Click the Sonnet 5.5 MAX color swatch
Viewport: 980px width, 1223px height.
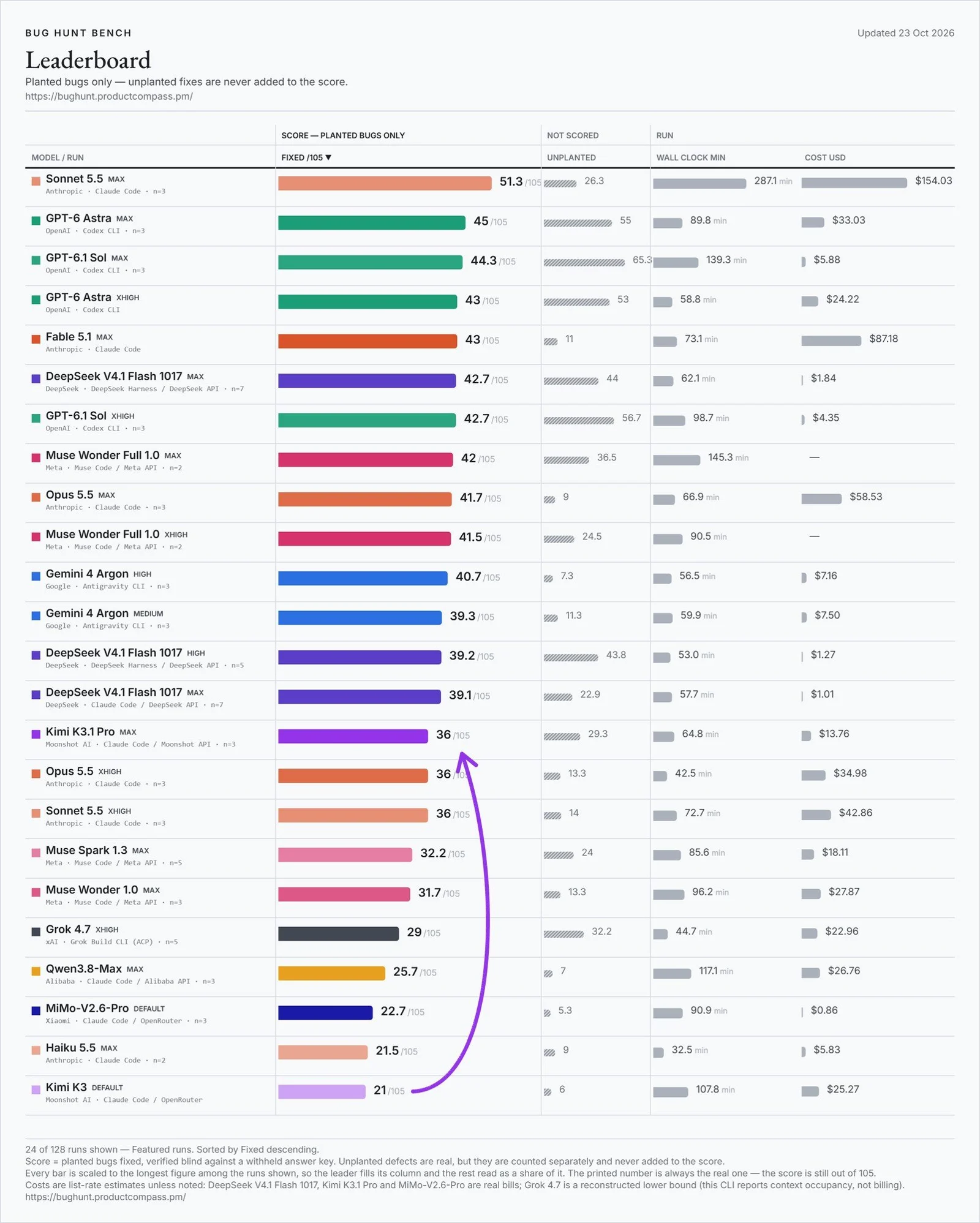[x=36, y=181]
